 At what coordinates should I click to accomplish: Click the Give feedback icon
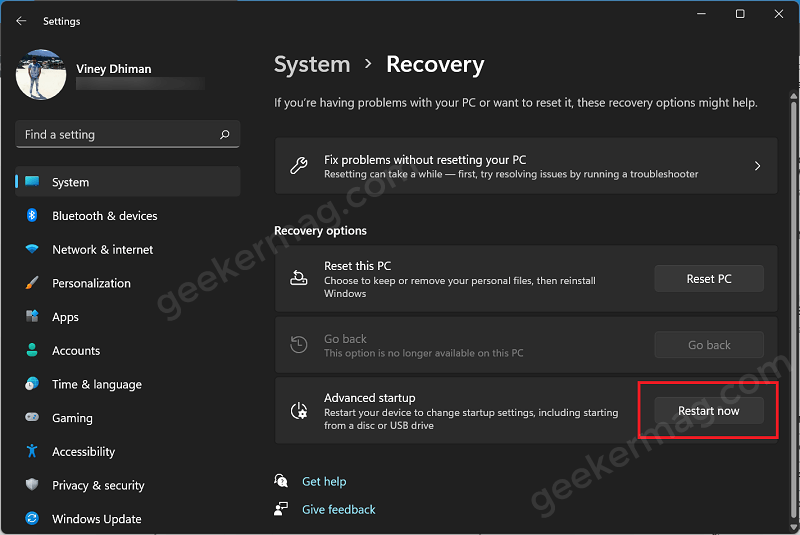[281, 508]
